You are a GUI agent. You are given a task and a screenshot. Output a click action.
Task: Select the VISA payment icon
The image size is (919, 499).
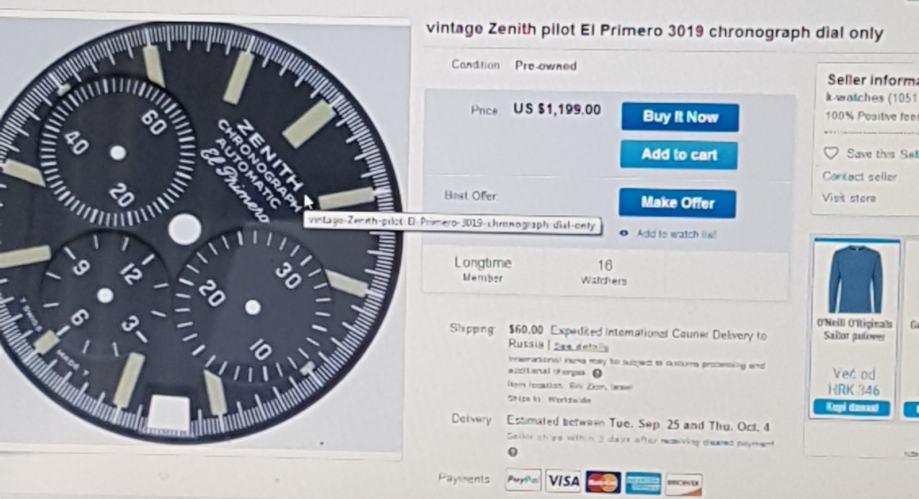[563, 481]
